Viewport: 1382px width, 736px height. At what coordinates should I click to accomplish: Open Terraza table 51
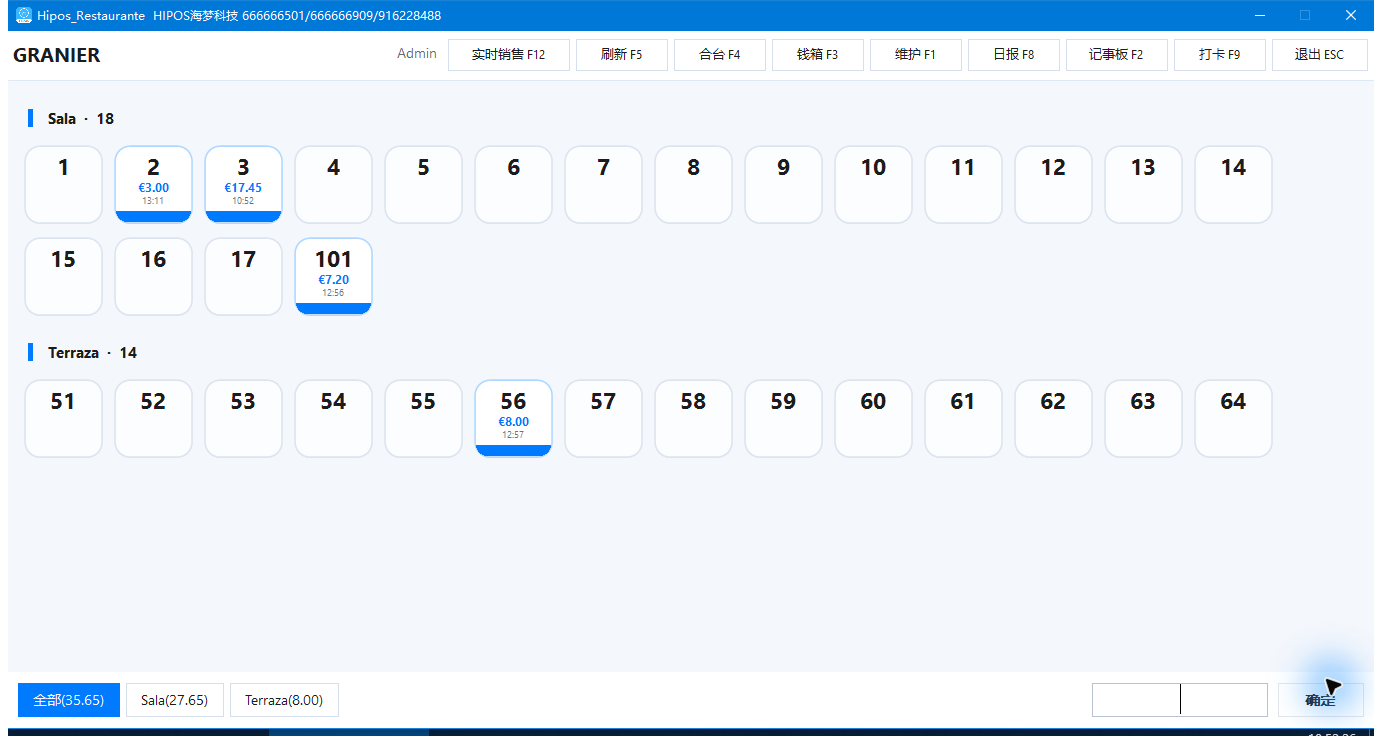pos(64,418)
